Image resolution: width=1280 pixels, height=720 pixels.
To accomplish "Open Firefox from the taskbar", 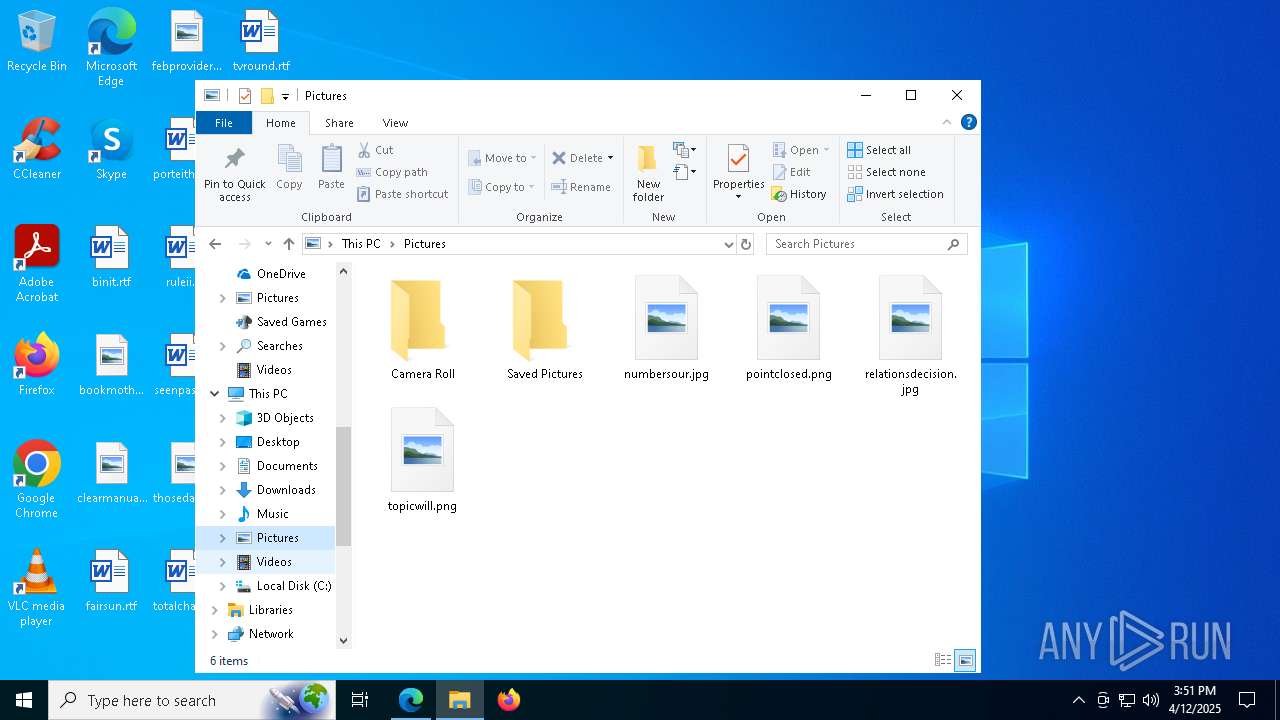I will pyautogui.click(x=509, y=700).
